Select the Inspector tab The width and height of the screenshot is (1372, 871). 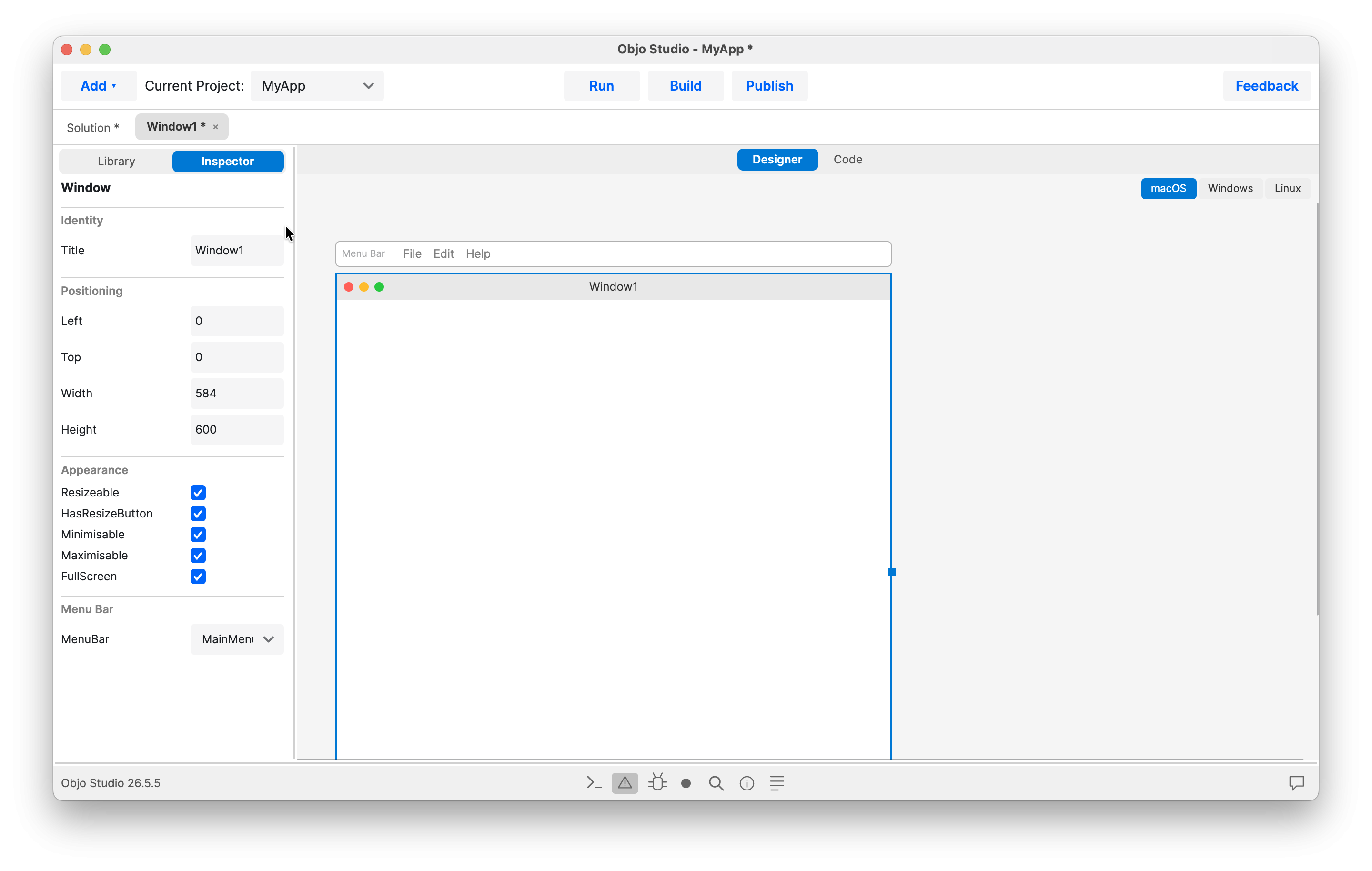click(x=228, y=162)
